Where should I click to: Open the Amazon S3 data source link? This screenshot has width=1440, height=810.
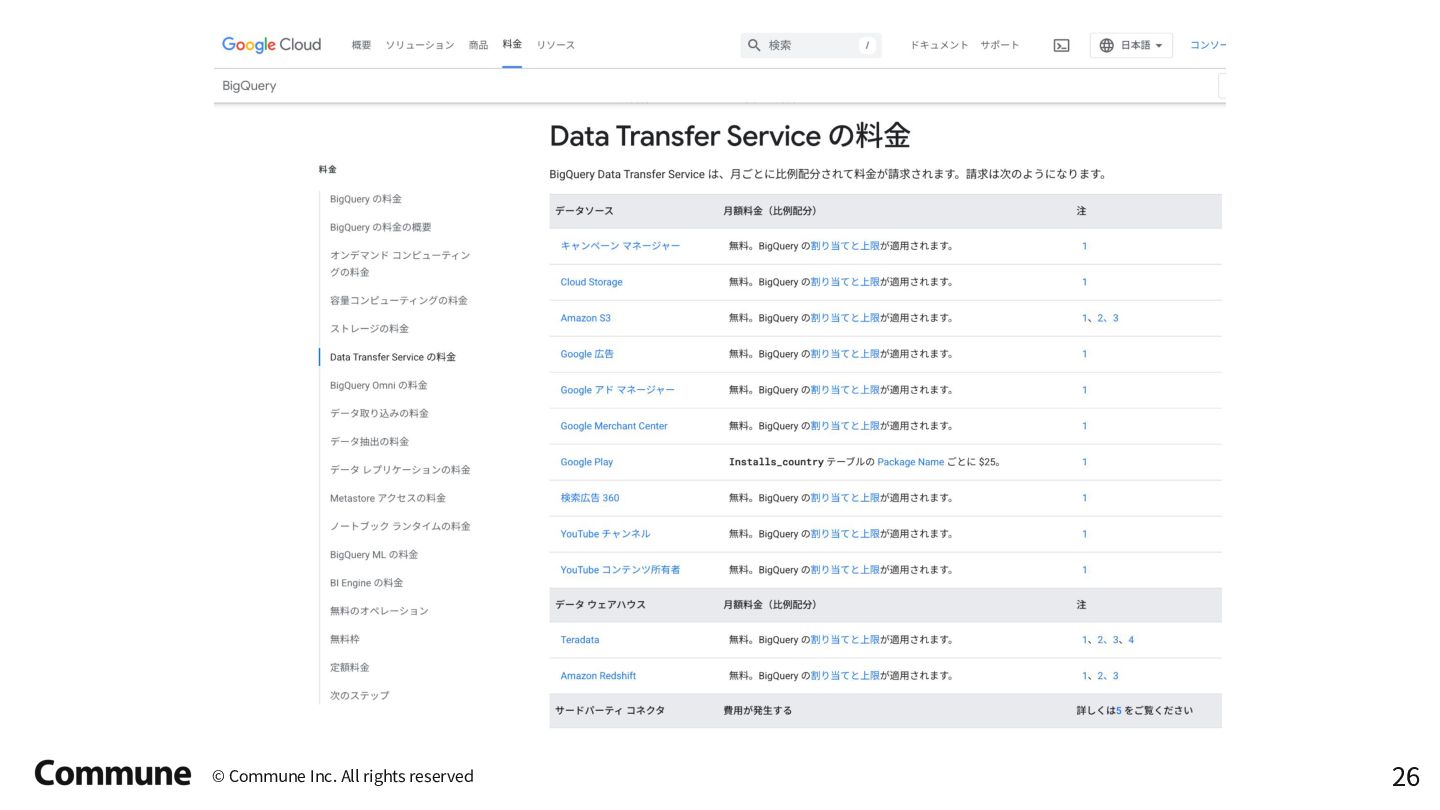[x=585, y=318]
